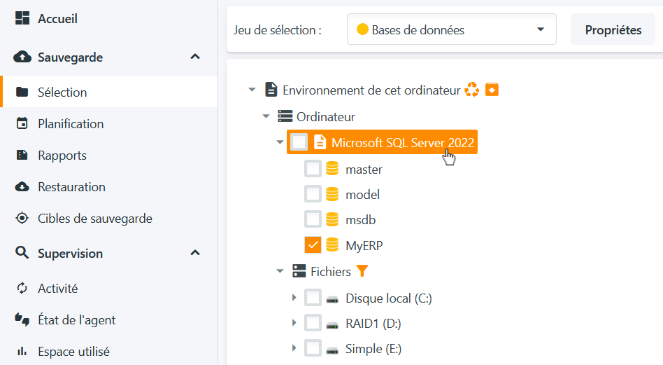663x365 pixels.
Task: Uncheck the MyERP database checkbox
Action: [313, 245]
